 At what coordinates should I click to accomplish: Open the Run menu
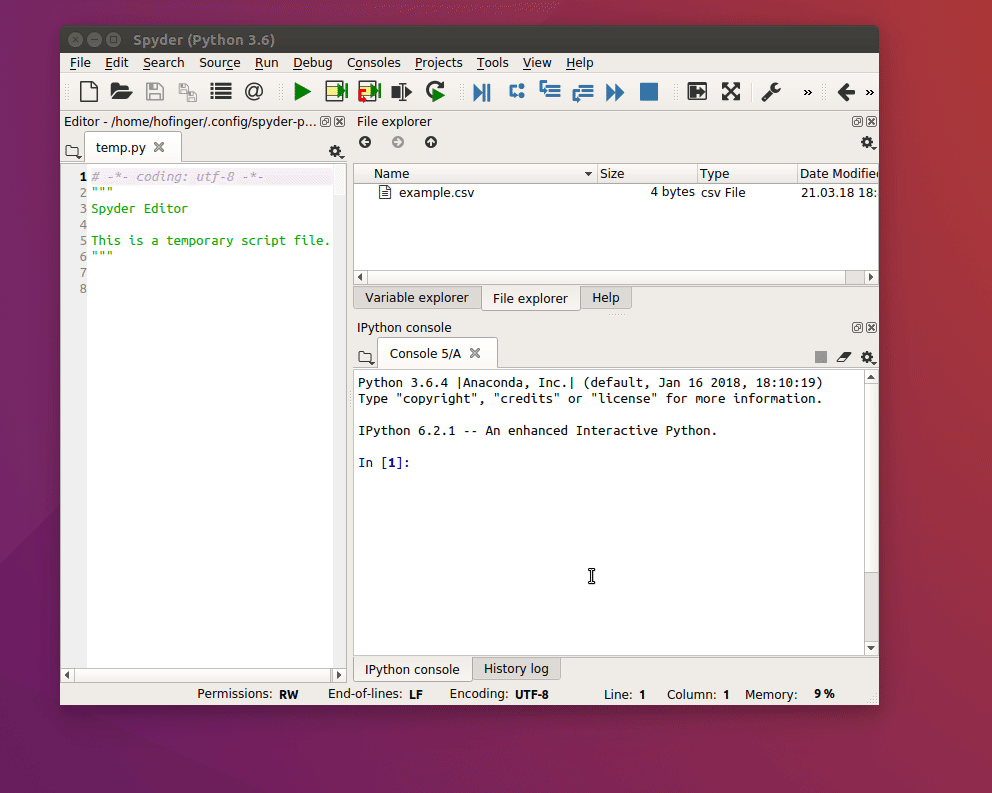266,63
